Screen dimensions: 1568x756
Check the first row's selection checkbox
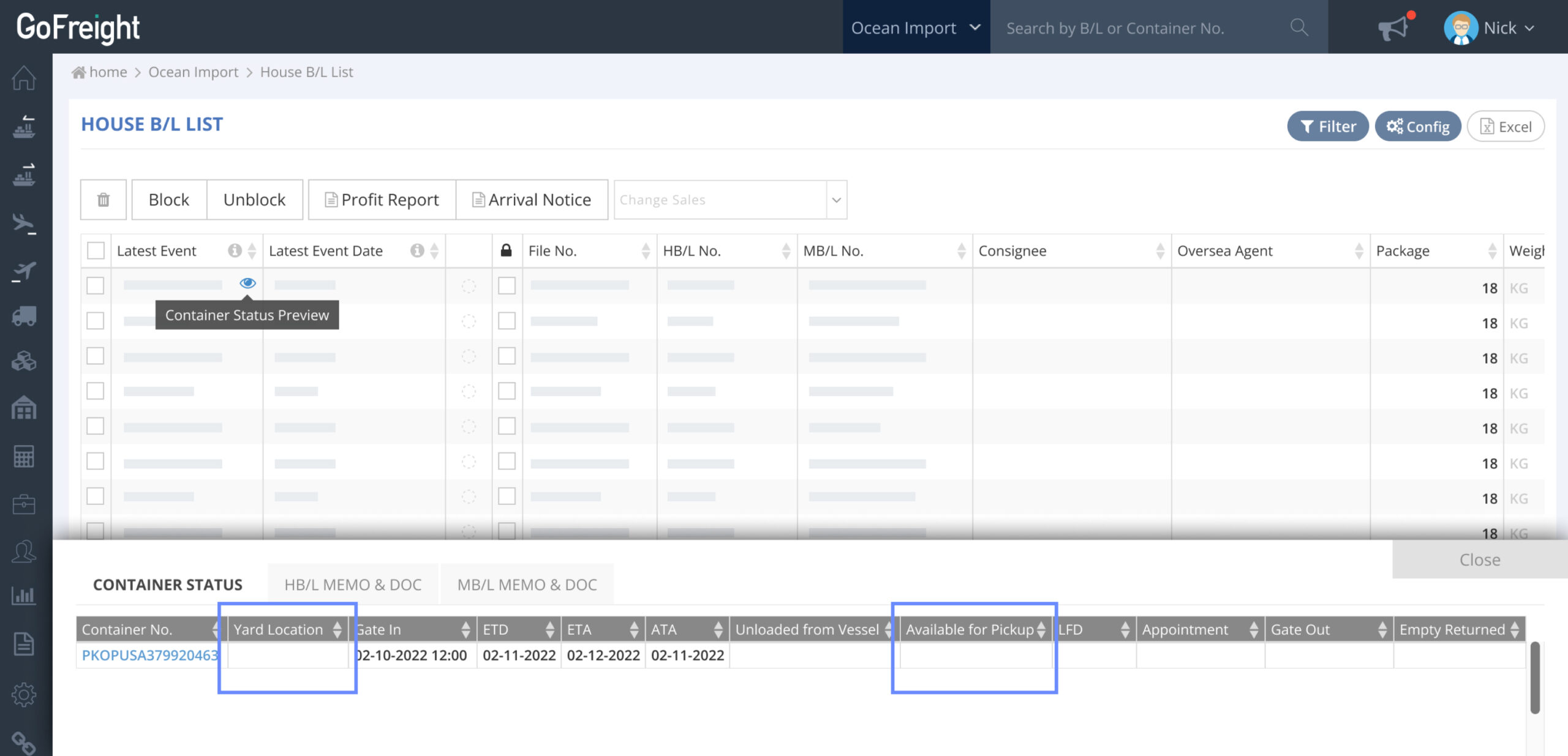click(96, 286)
